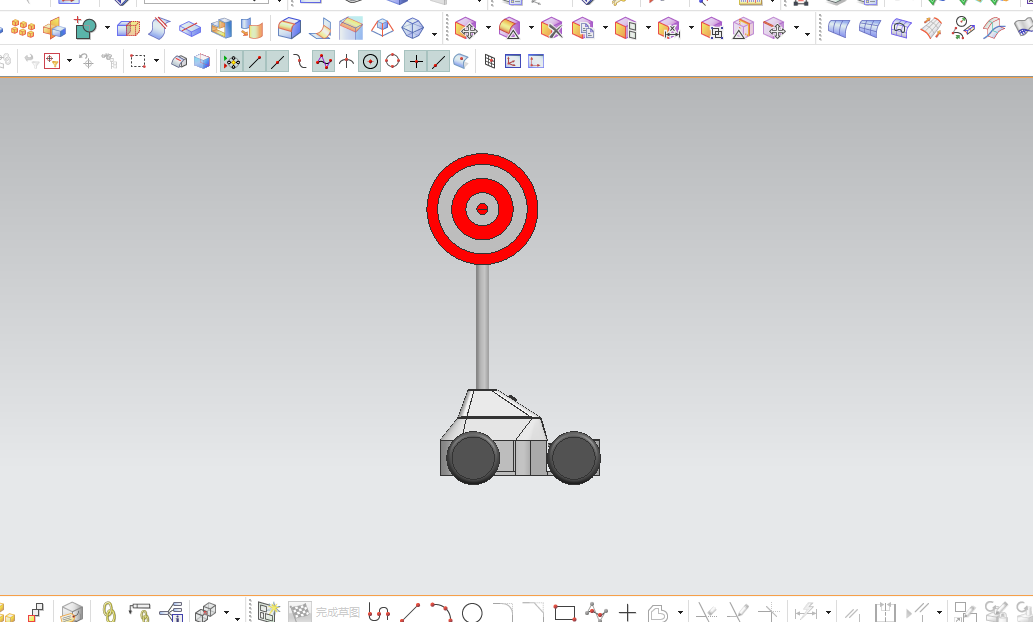Click the linear dimension face icon
This screenshot has width=1033, height=622.
669,28
